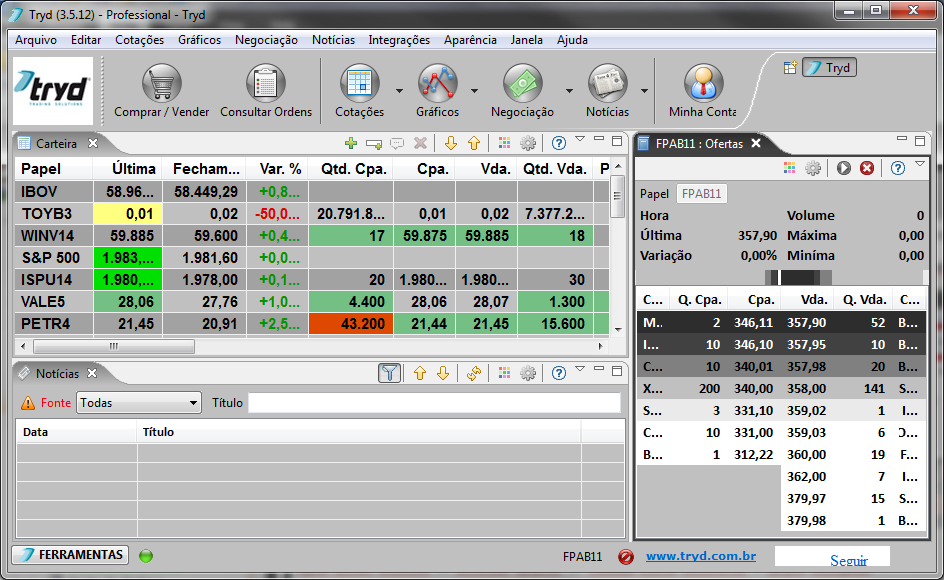Select the VALE5 row in Carteira
This screenshot has width=944, height=580.
pos(312,302)
